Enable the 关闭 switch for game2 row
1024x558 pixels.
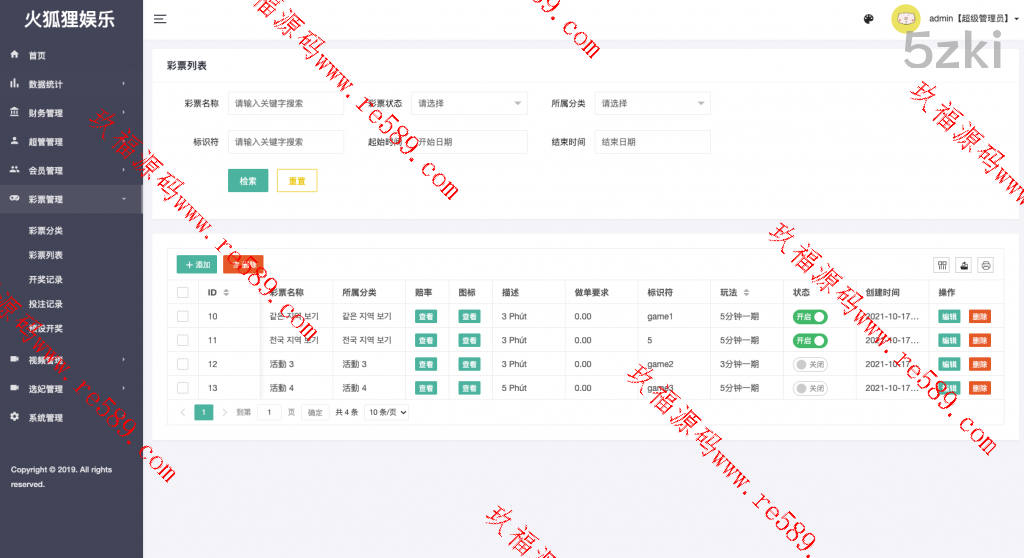pos(810,364)
